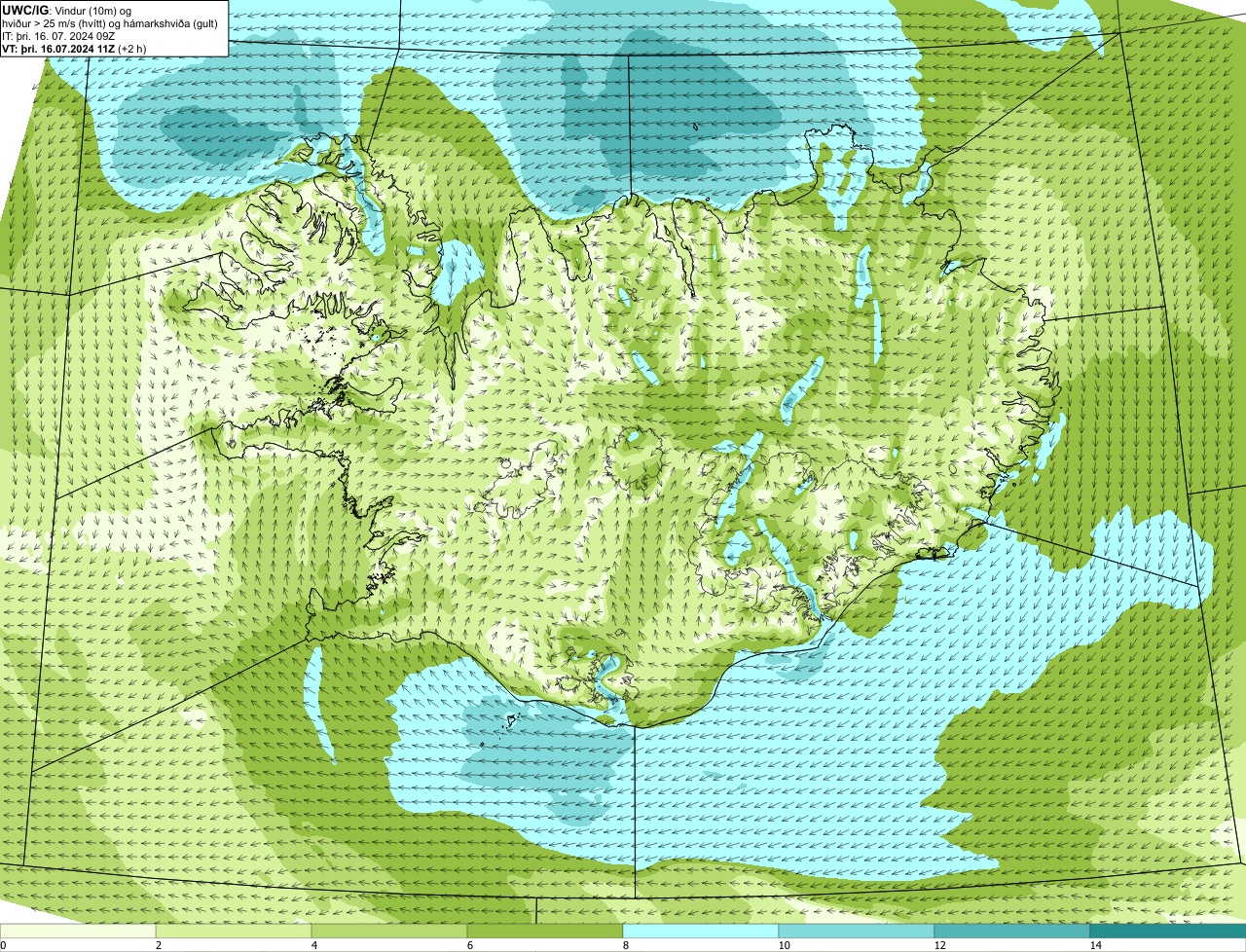The width and height of the screenshot is (1246, 952).
Task: Click the 2–4 m/s light green legend swatch
Action: pyautogui.click(x=234, y=932)
